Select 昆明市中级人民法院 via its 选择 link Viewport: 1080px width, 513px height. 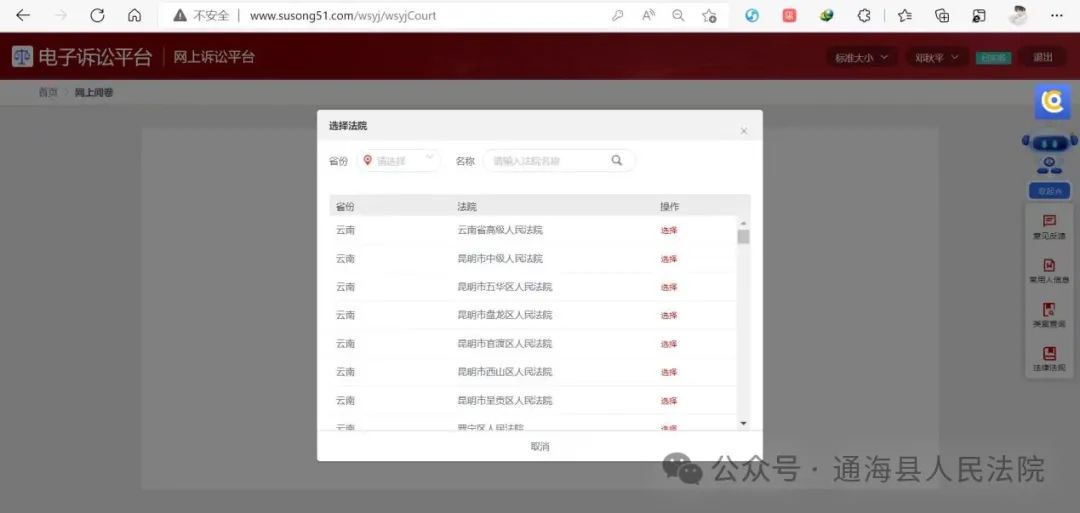669,259
